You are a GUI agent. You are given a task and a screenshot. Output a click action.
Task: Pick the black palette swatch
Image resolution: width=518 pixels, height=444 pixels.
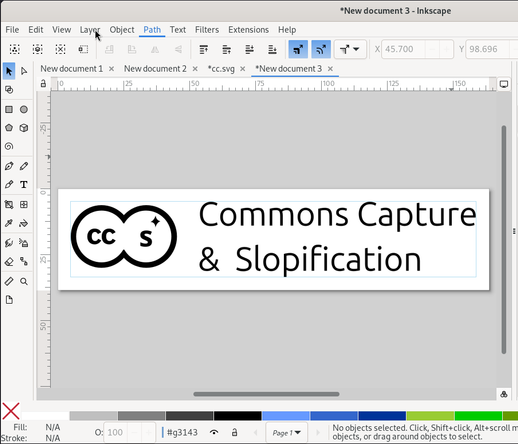pos(237,416)
